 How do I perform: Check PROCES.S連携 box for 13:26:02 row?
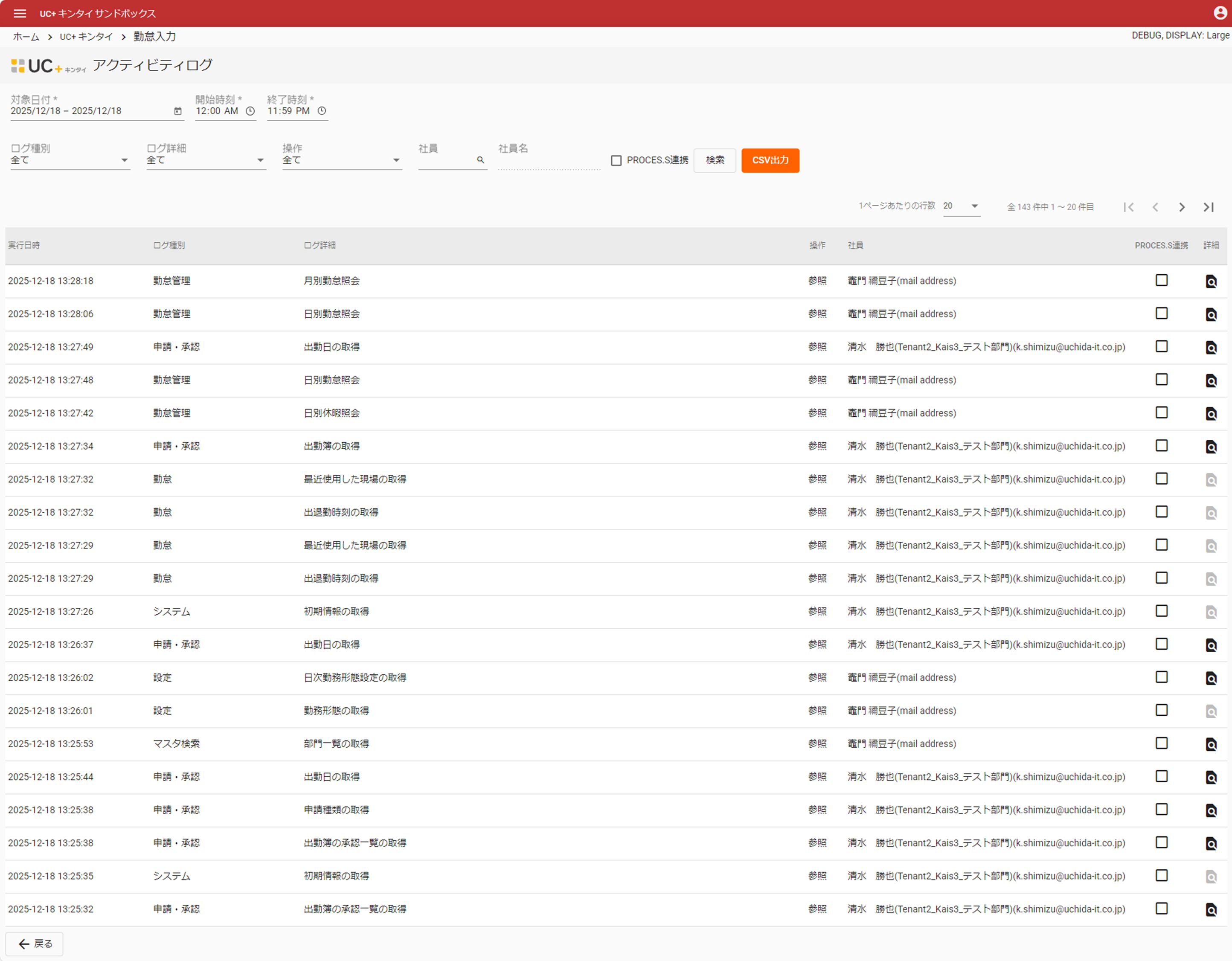[1162, 677]
